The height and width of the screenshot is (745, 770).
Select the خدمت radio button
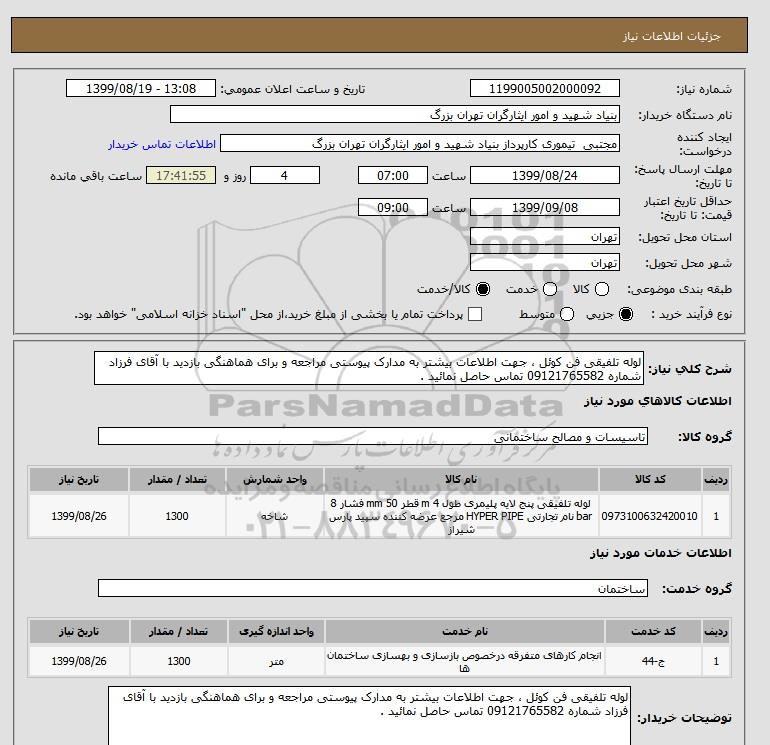[550, 289]
